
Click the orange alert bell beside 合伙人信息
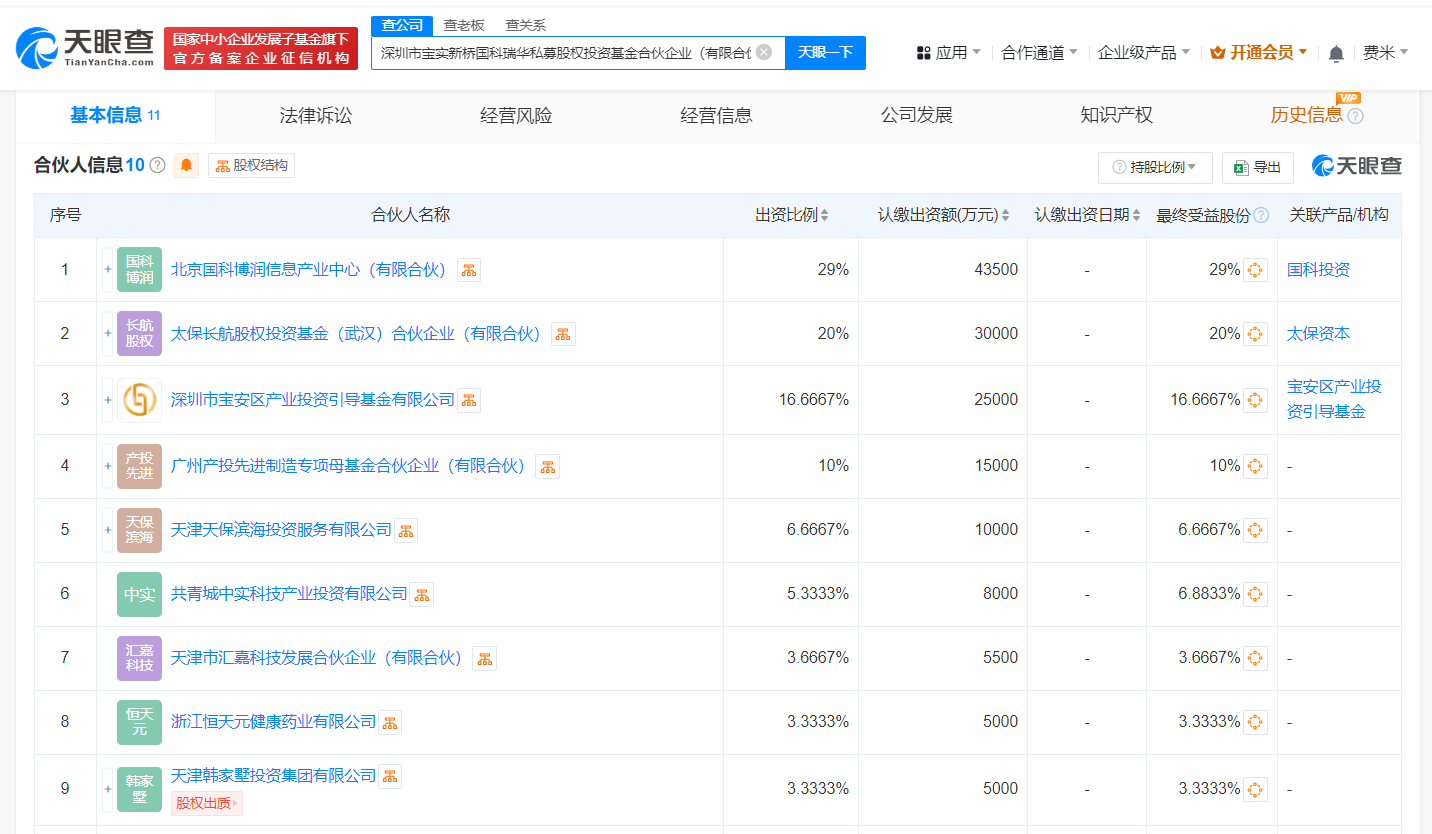coord(186,166)
